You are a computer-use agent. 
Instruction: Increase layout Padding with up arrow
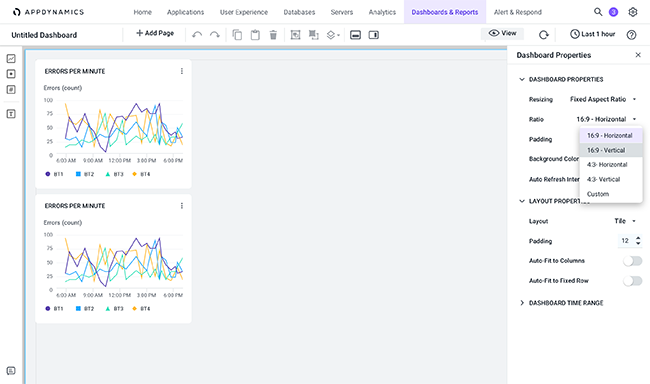[638, 238]
